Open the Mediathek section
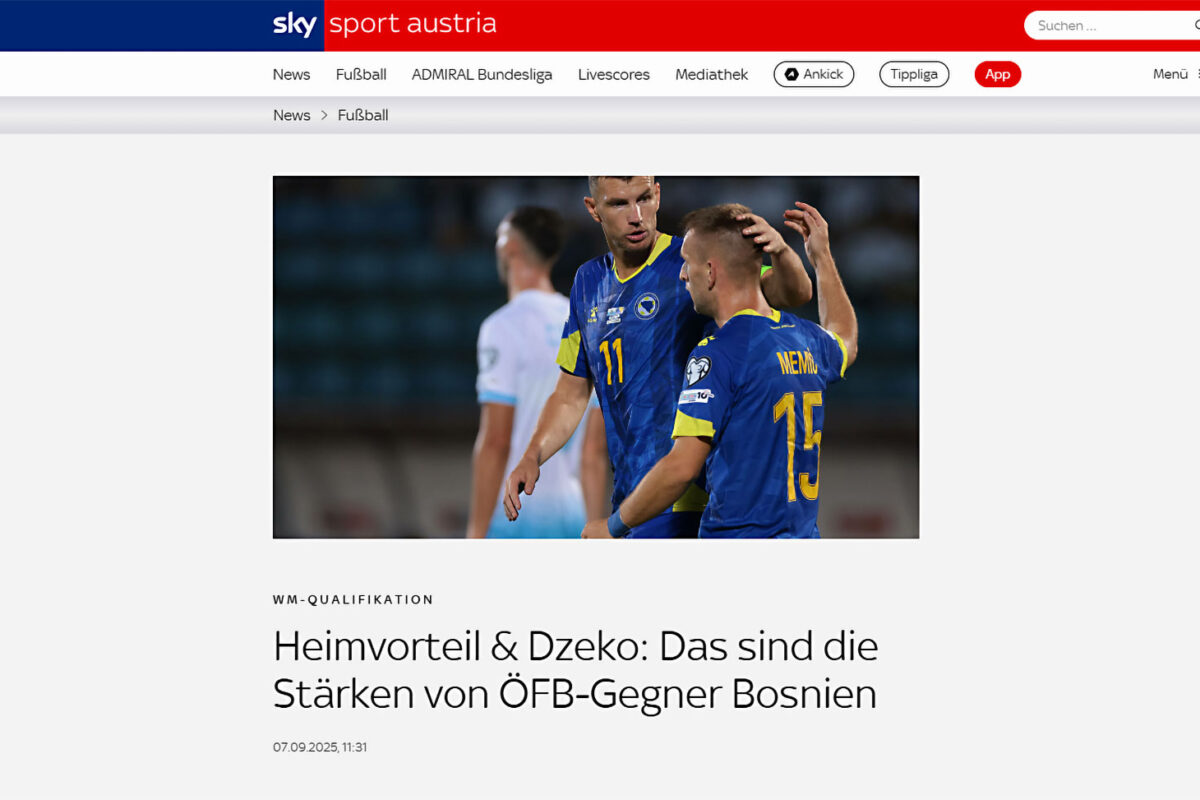 coord(712,74)
